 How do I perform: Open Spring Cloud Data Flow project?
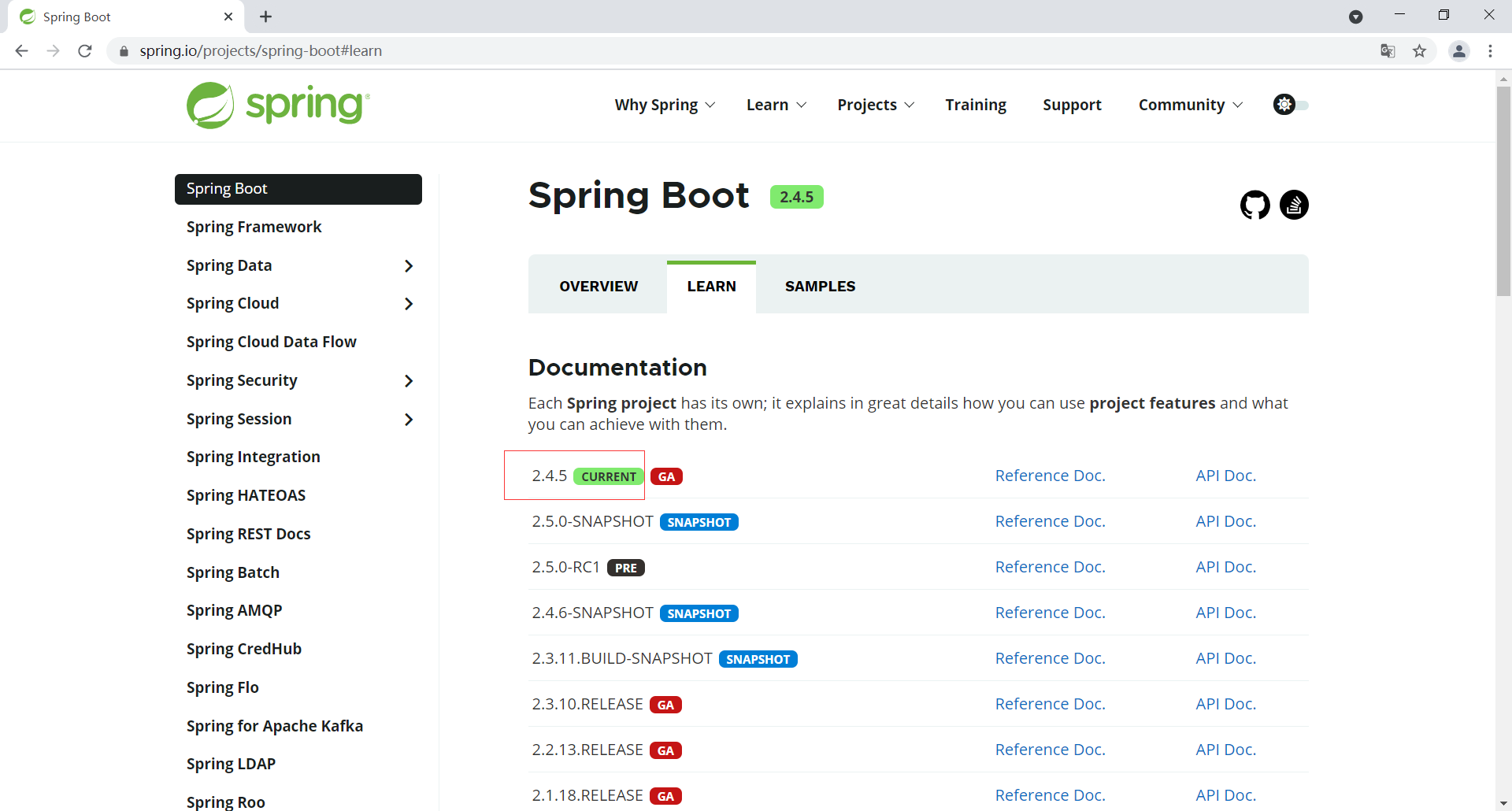pos(271,342)
